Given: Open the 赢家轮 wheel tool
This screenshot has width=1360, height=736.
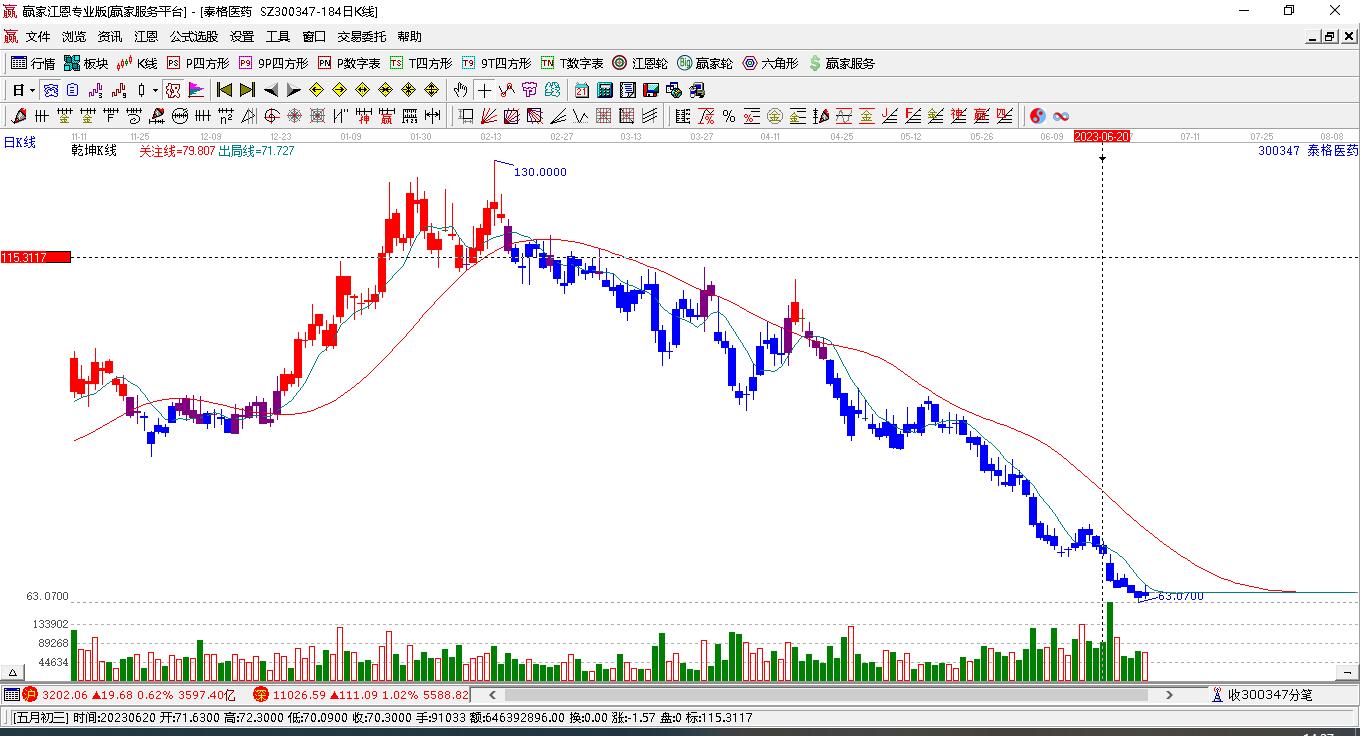Looking at the screenshot, I should coord(705,63).
